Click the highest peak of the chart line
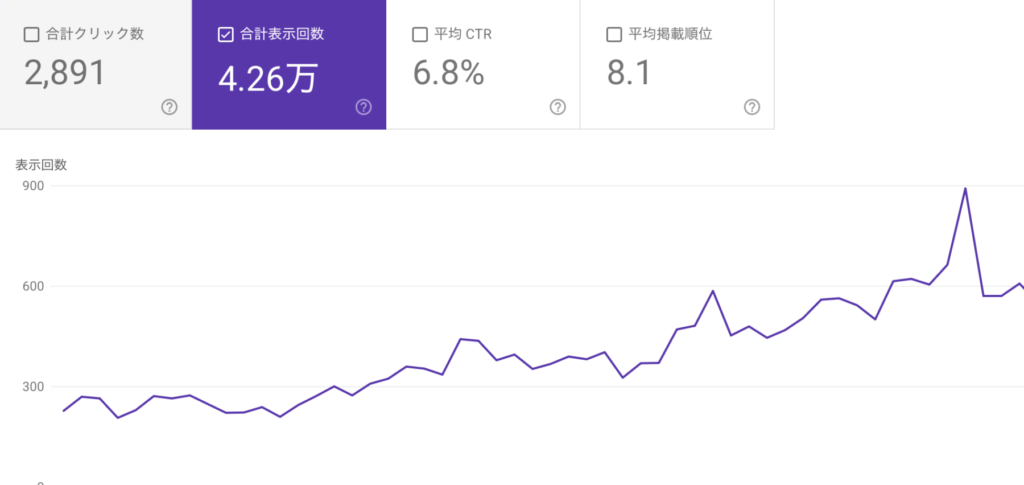Image resolution: width=1024 pixels, height=485 pixels. (965, 189)
